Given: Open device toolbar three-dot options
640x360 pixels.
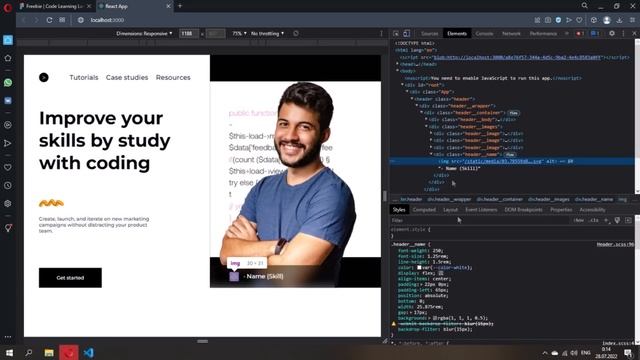Looking at the screenshot, I should coord(382,33).
